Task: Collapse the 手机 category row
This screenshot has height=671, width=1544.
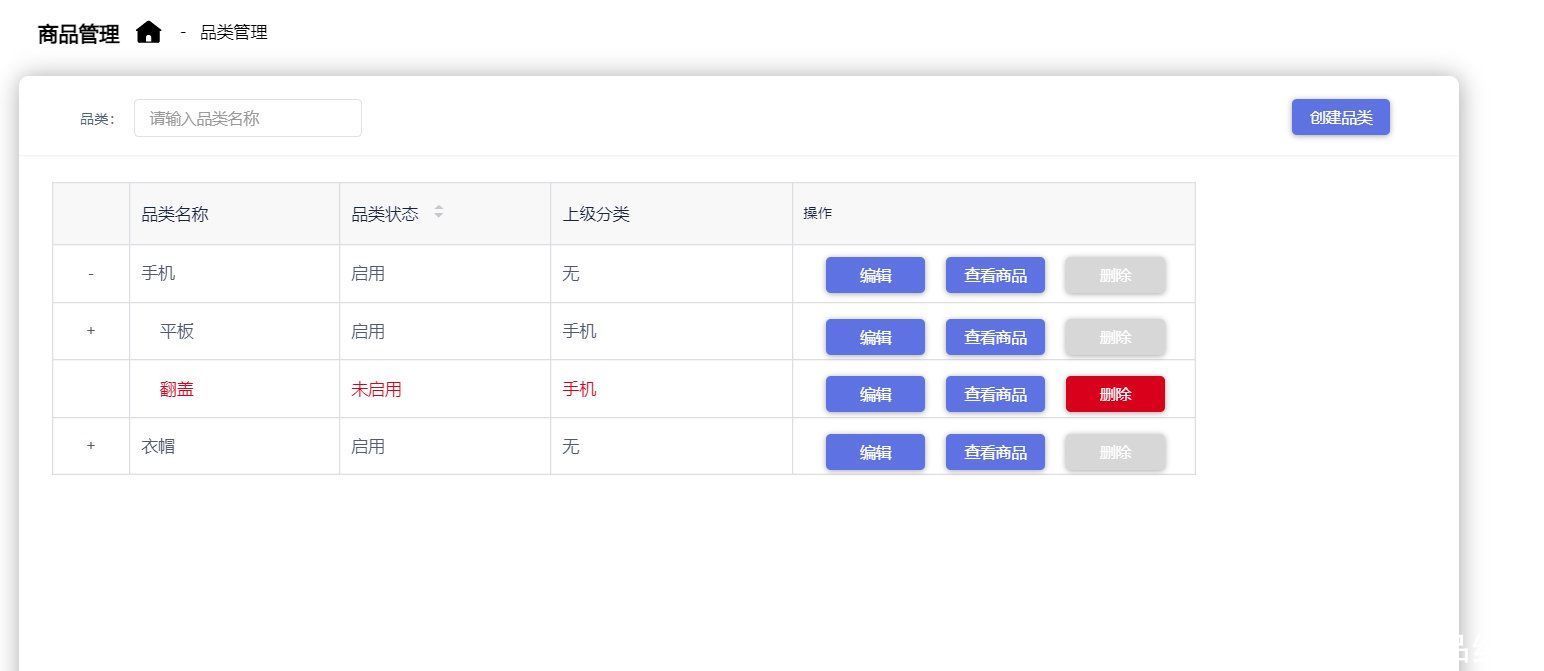Action: point(90,273)
